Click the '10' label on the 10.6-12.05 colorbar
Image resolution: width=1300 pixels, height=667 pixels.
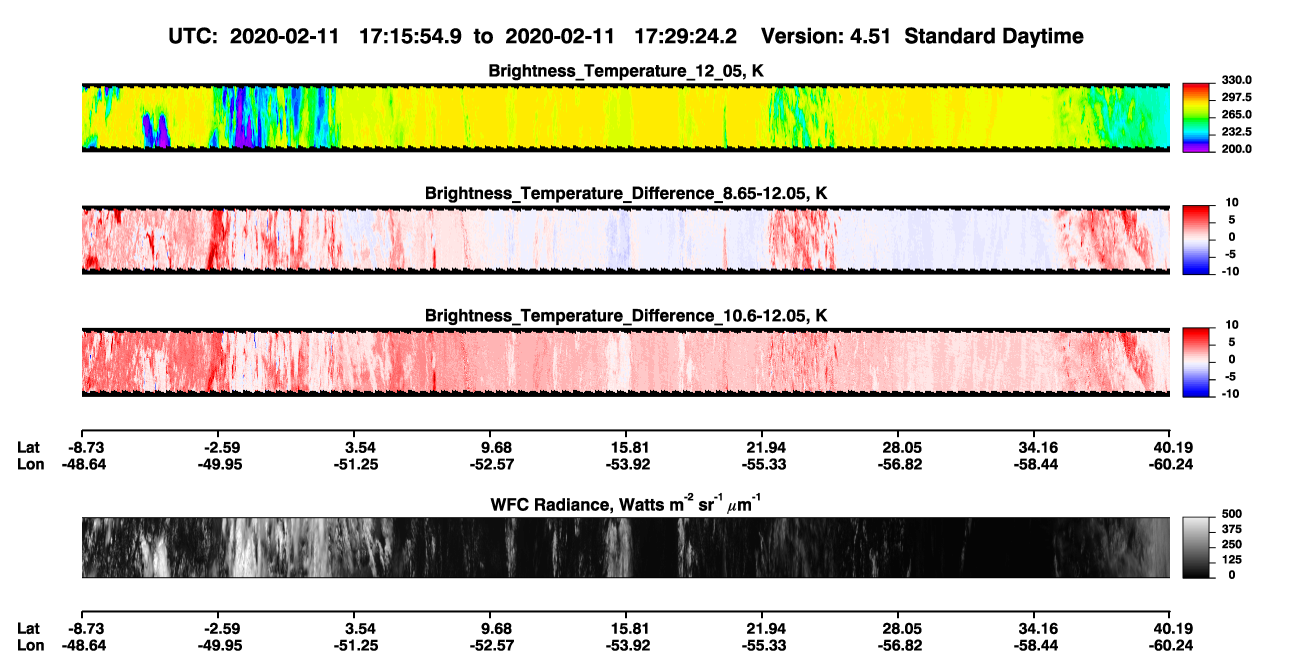1231,326
